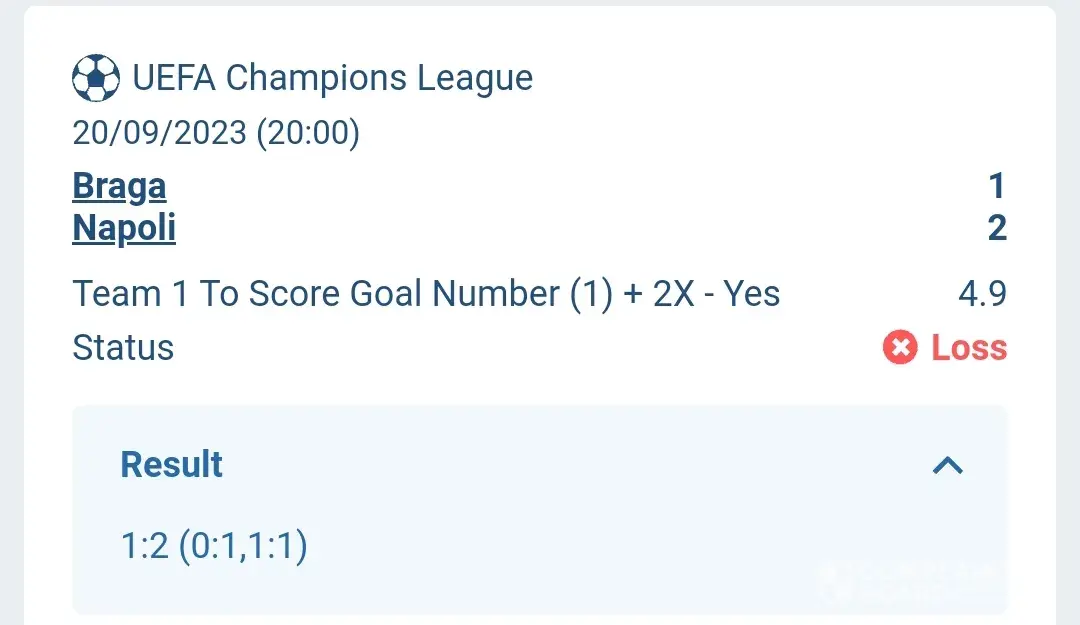Open the Napoli team link
Screen dimensions: 1080x625
(x=124, y=228)
